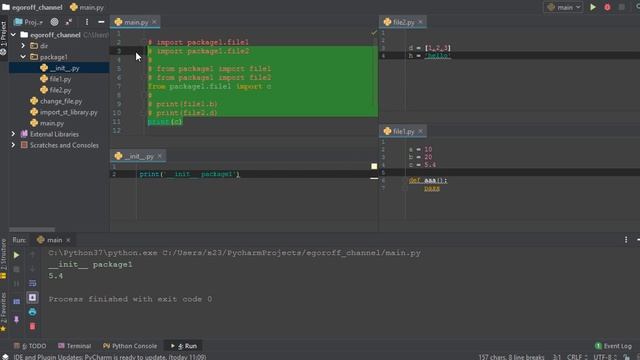Open the Run tool window button
The width and height of the screenshot is (640, 360).
[184, 346]
